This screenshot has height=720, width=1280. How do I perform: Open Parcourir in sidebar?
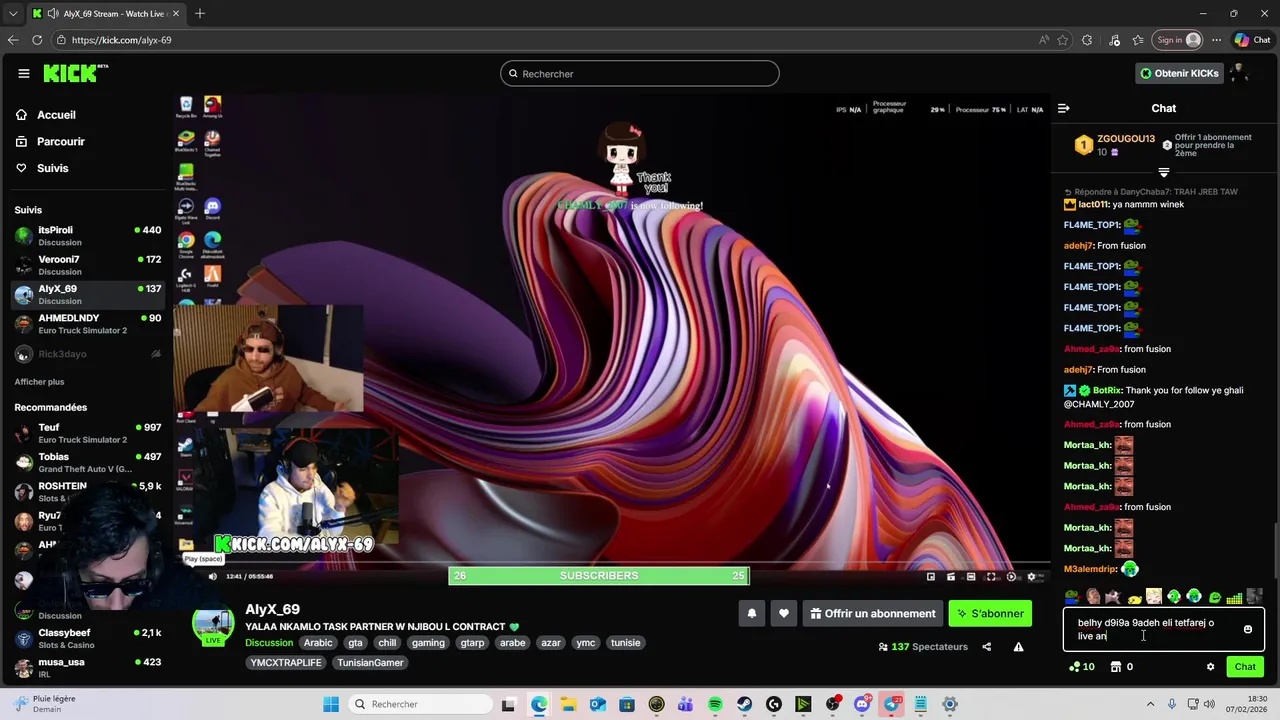click(x=61, y=142)
